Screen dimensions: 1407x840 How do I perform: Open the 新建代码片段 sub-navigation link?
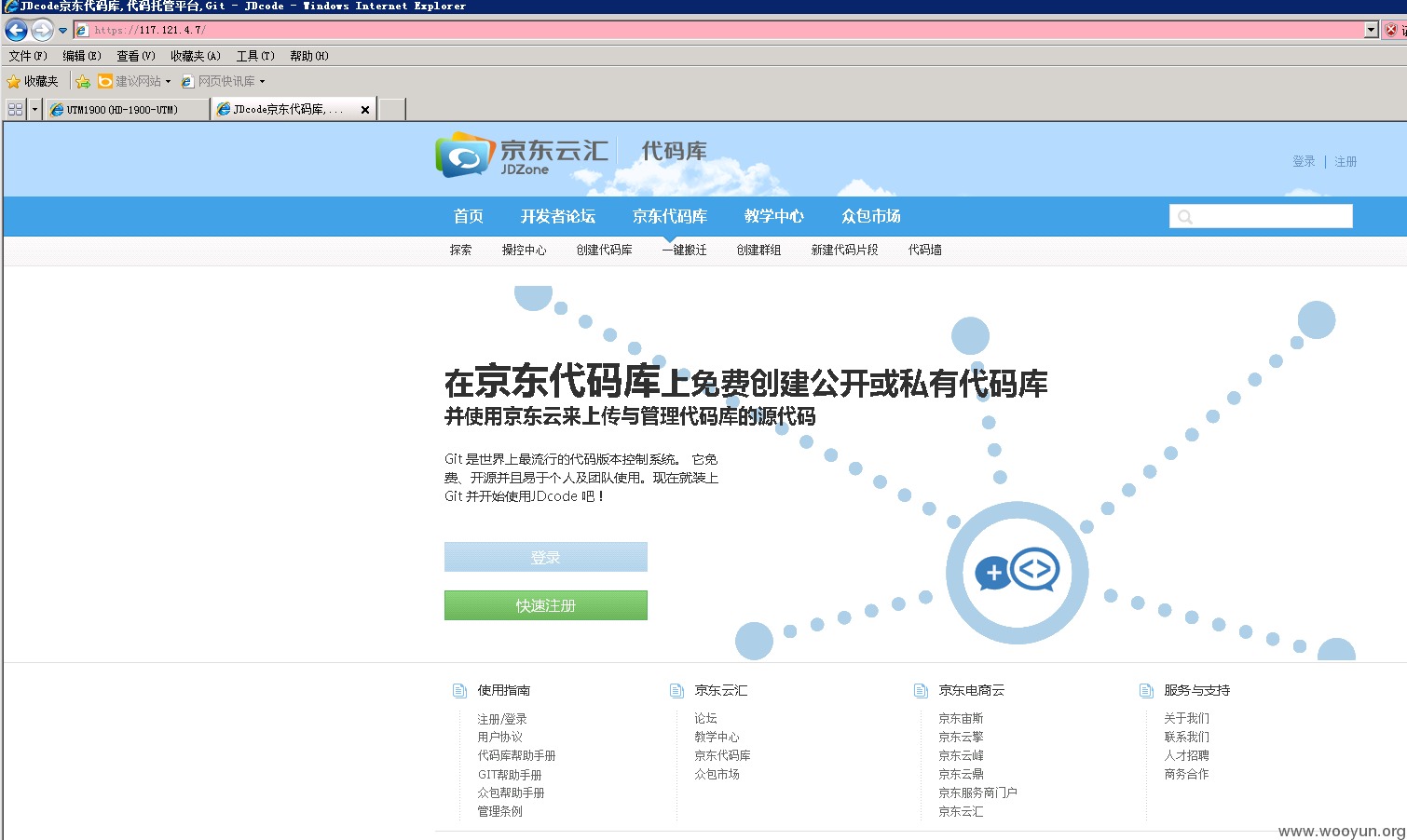(844, 250)
